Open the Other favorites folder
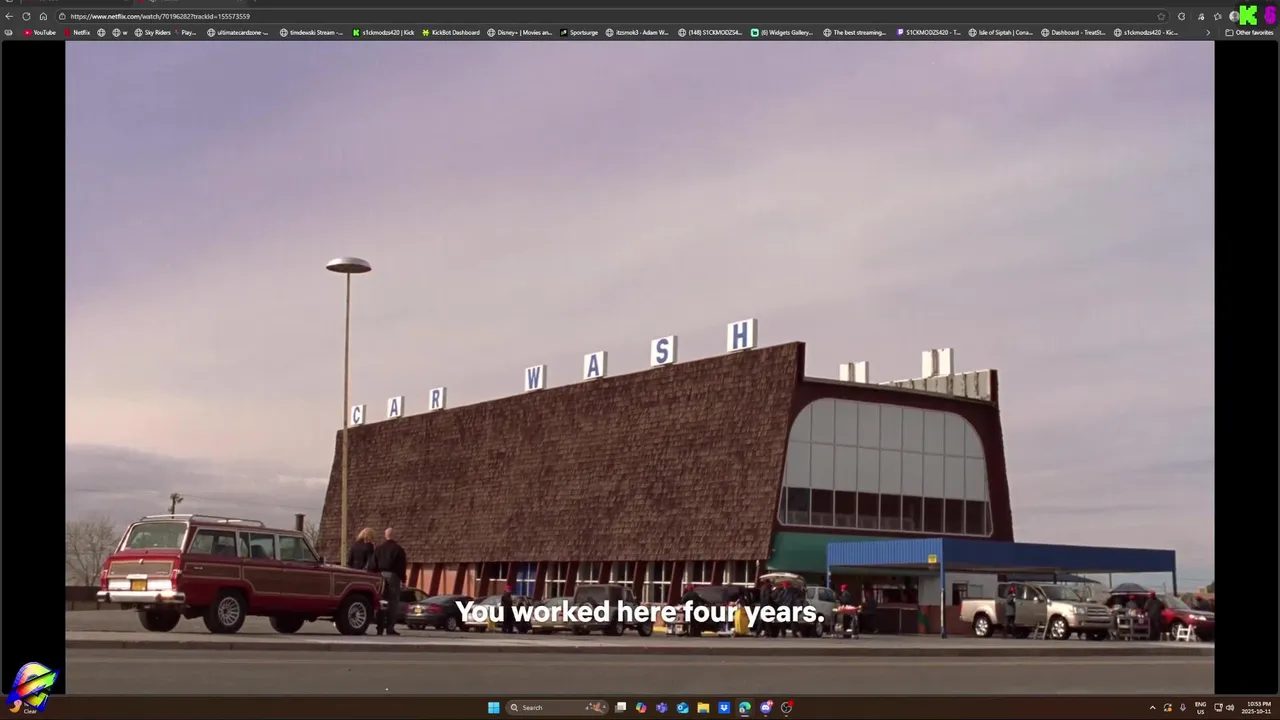 [1249, 33]
